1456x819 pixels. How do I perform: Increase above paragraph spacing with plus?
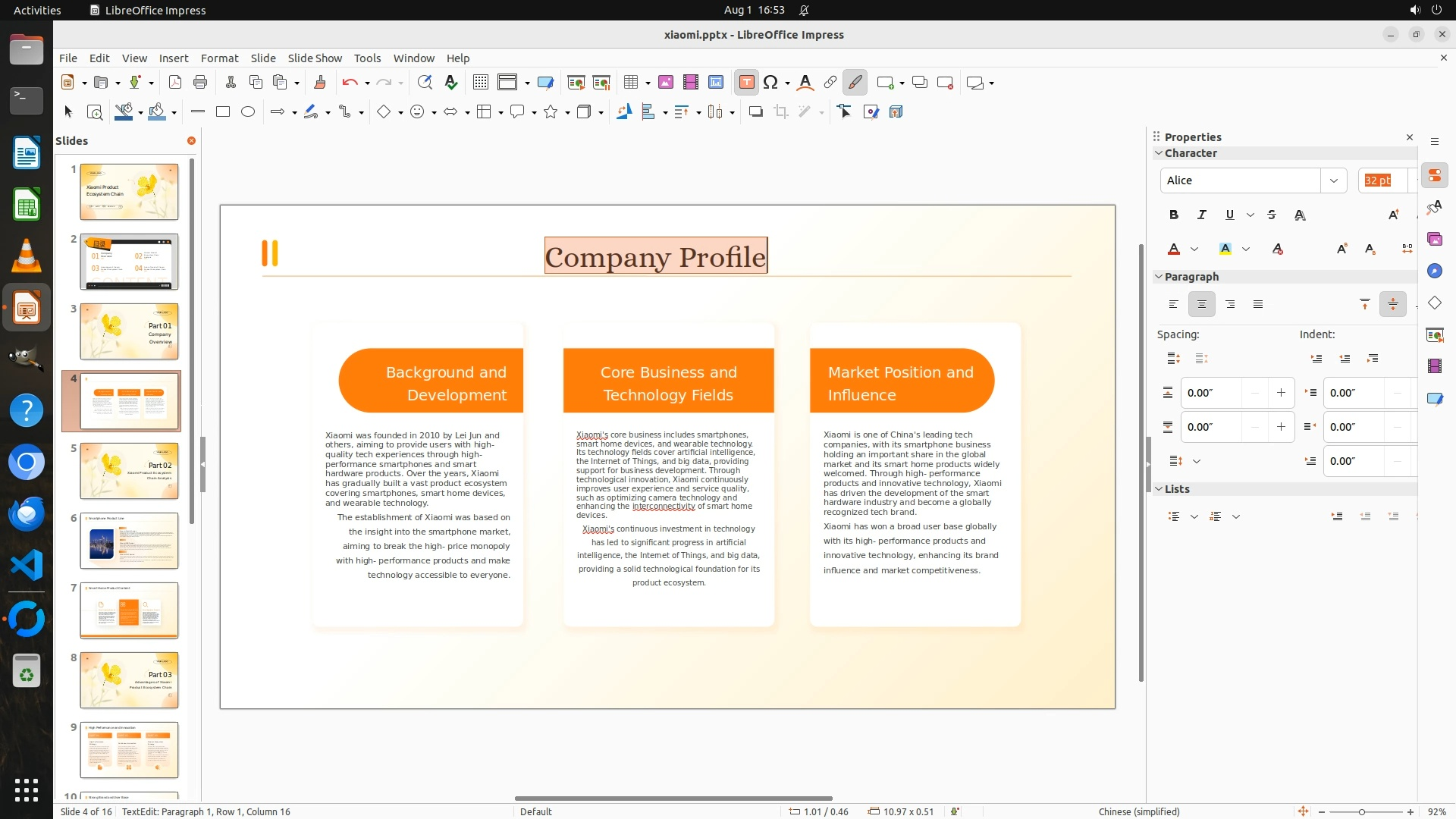tap(1281, 393)
